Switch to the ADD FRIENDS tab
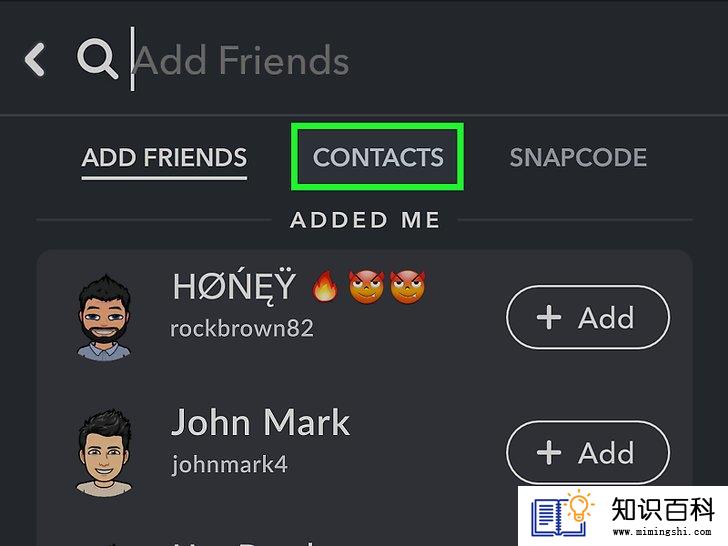728x546 pixels. [x=164, y=158]
